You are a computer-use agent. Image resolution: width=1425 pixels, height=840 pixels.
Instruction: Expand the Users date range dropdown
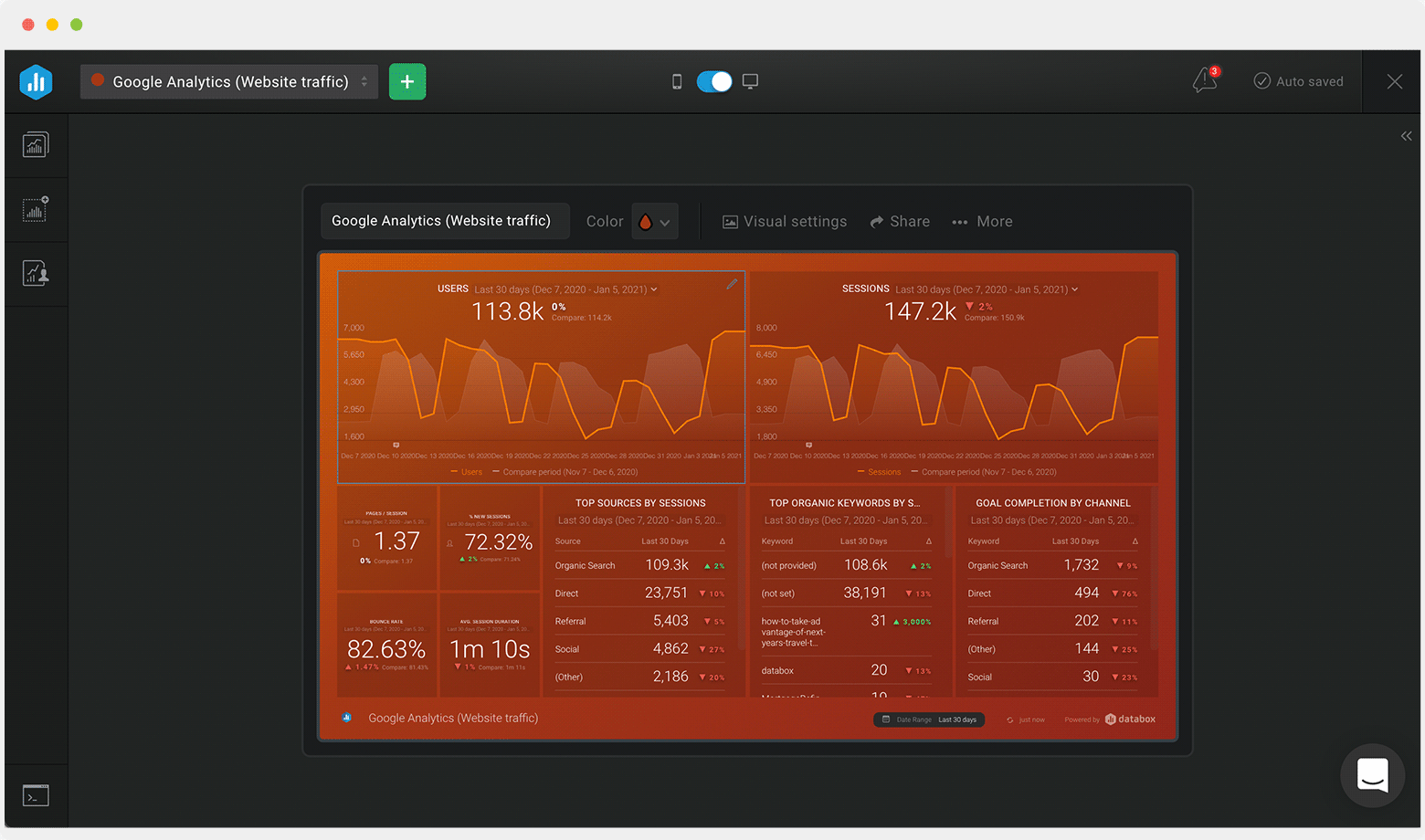[654, 289]
